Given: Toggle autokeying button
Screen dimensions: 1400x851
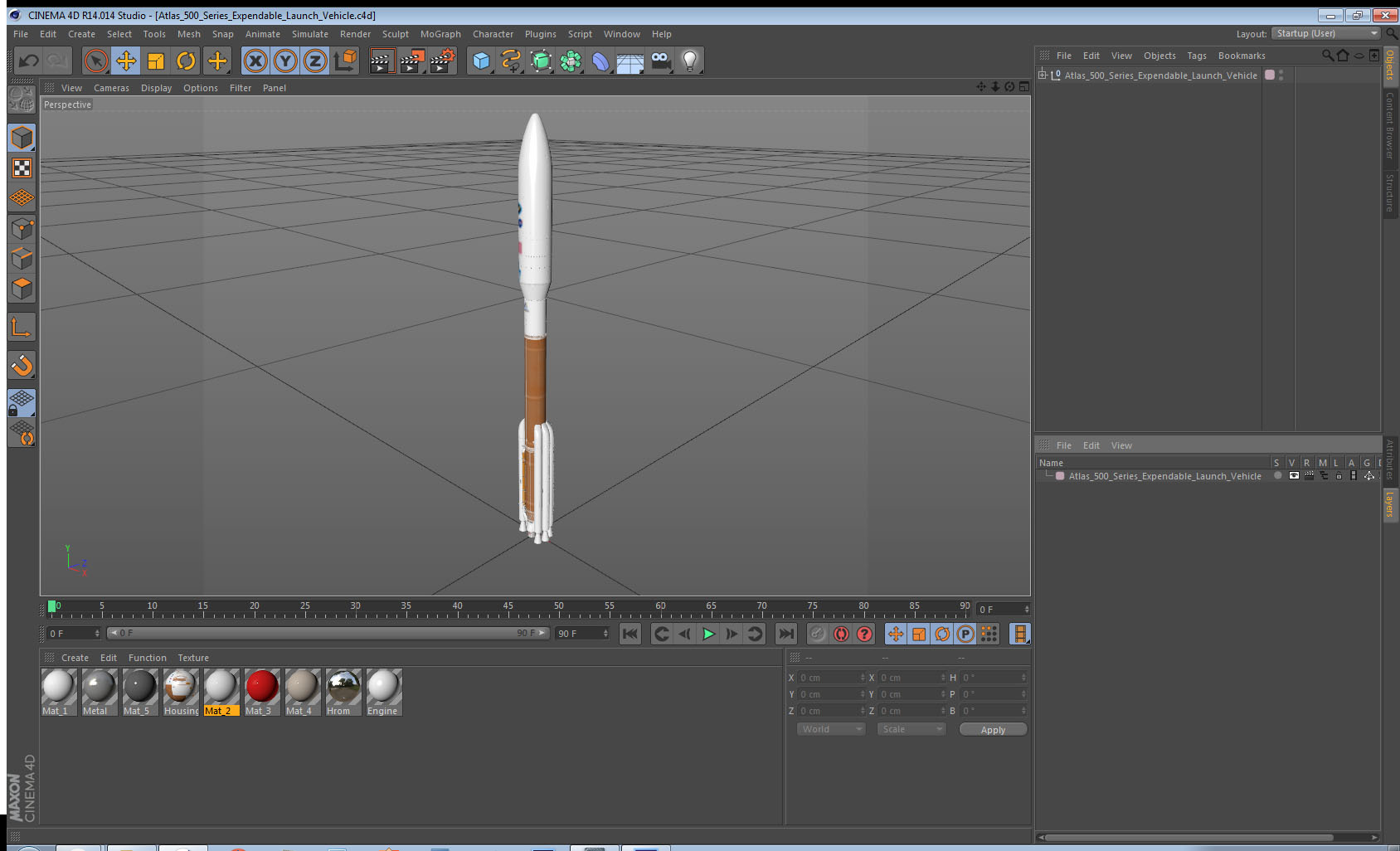Looking at the screenshot, I should [841, 634].
